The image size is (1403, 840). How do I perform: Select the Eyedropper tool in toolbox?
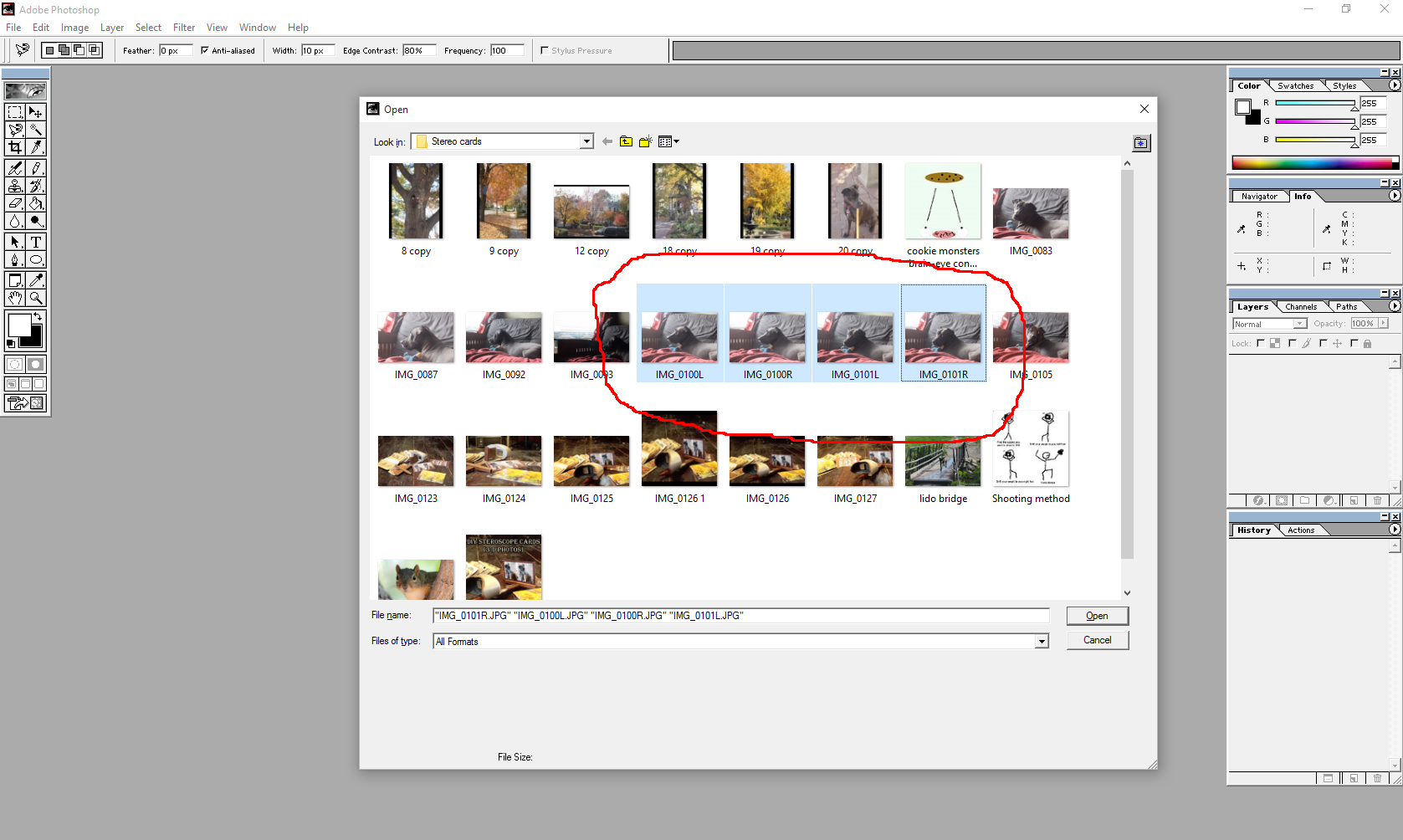tap(36, 280)
